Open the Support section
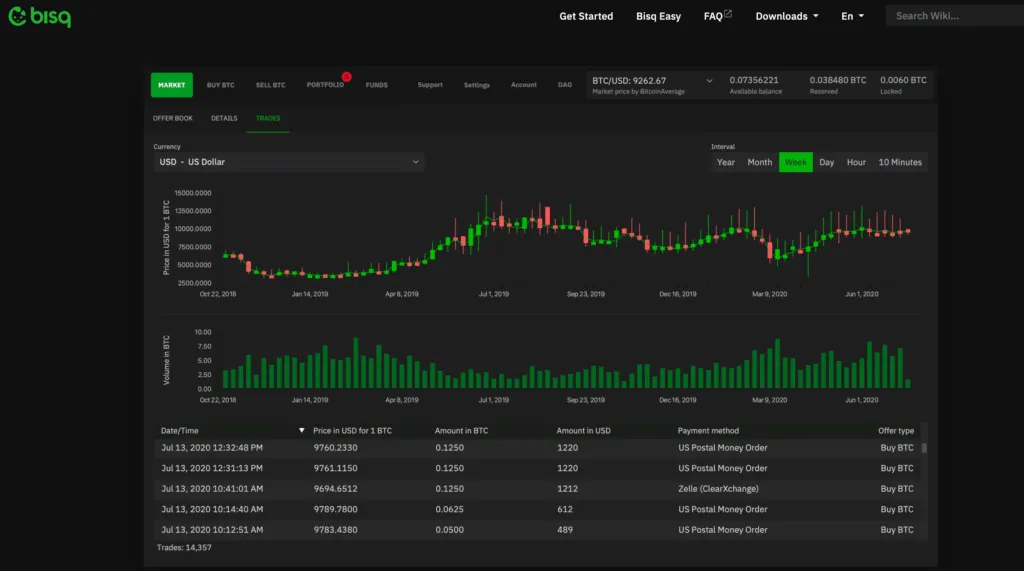Screen dimensions: 1024x571 pyautogui.click(x=430, y=85)
